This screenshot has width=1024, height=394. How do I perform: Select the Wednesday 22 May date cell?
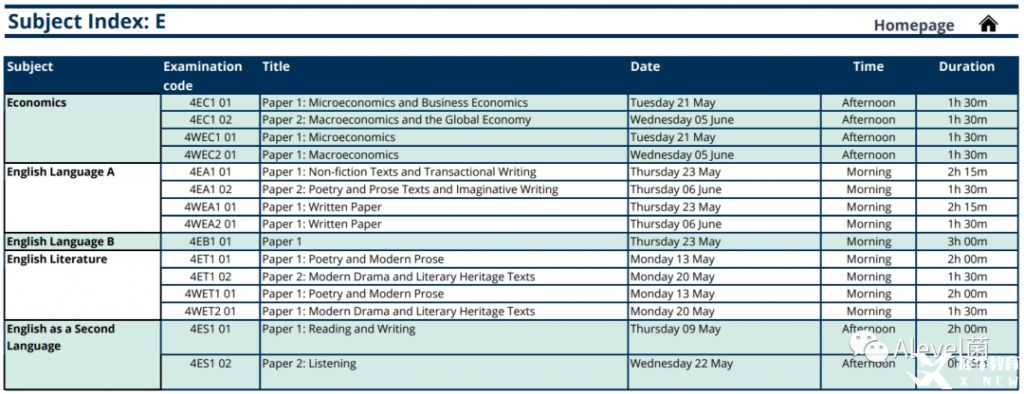(x=724, y=372)
